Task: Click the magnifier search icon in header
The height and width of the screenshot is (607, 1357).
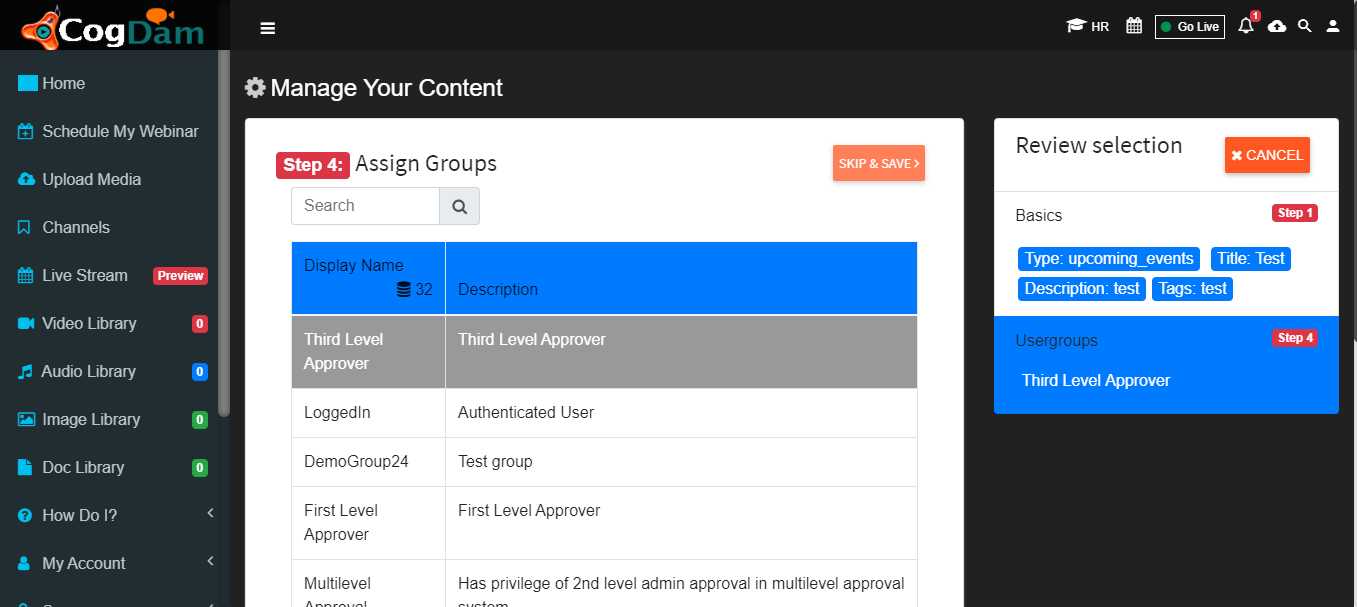Action: tap(1304, 26)
